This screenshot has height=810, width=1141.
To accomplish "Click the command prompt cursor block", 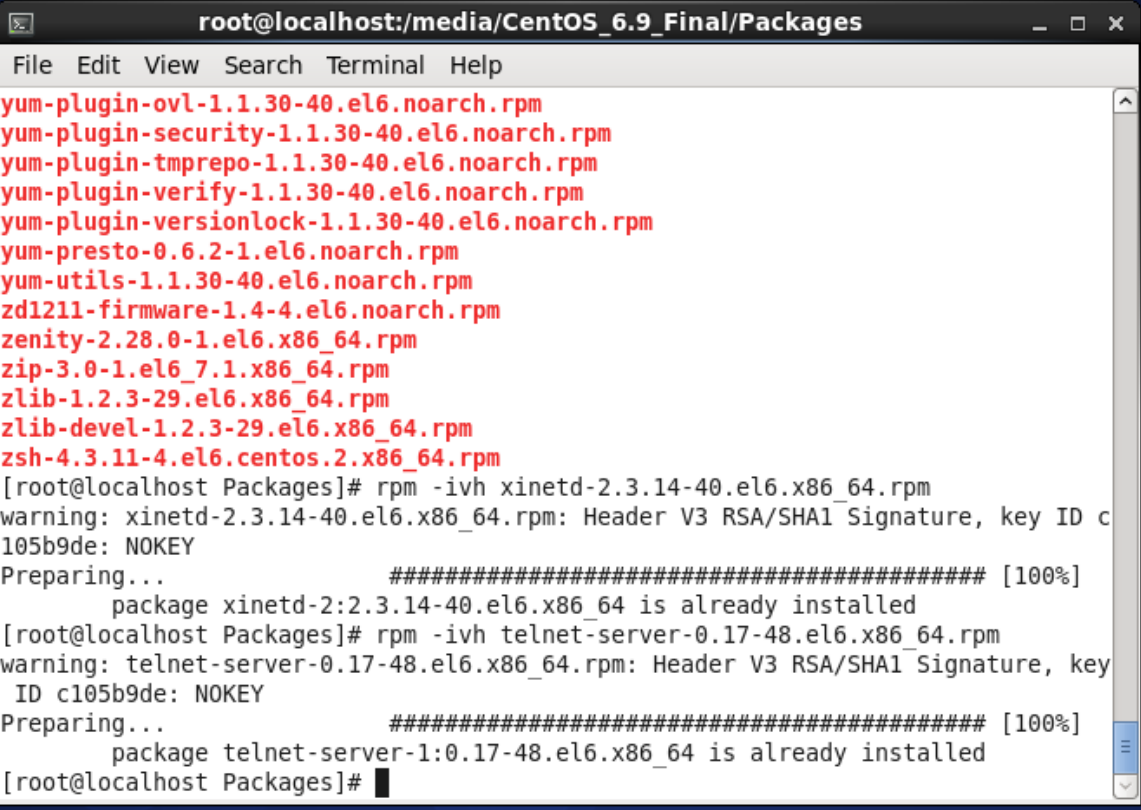I will (x=382, y=783).
